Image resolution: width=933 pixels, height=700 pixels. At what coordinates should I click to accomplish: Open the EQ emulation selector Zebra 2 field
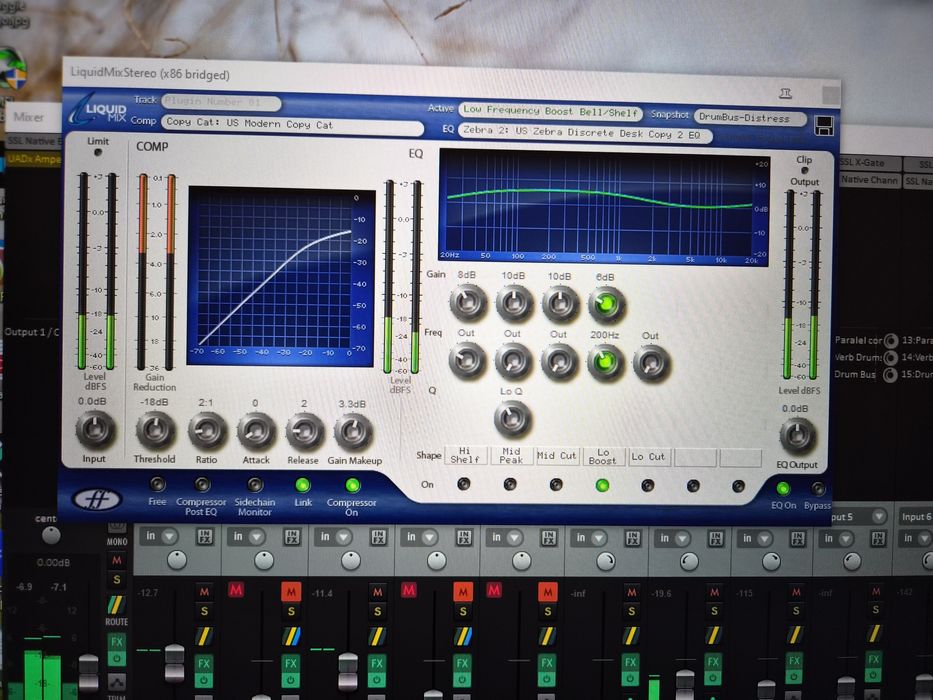click(x=584, y=133)
